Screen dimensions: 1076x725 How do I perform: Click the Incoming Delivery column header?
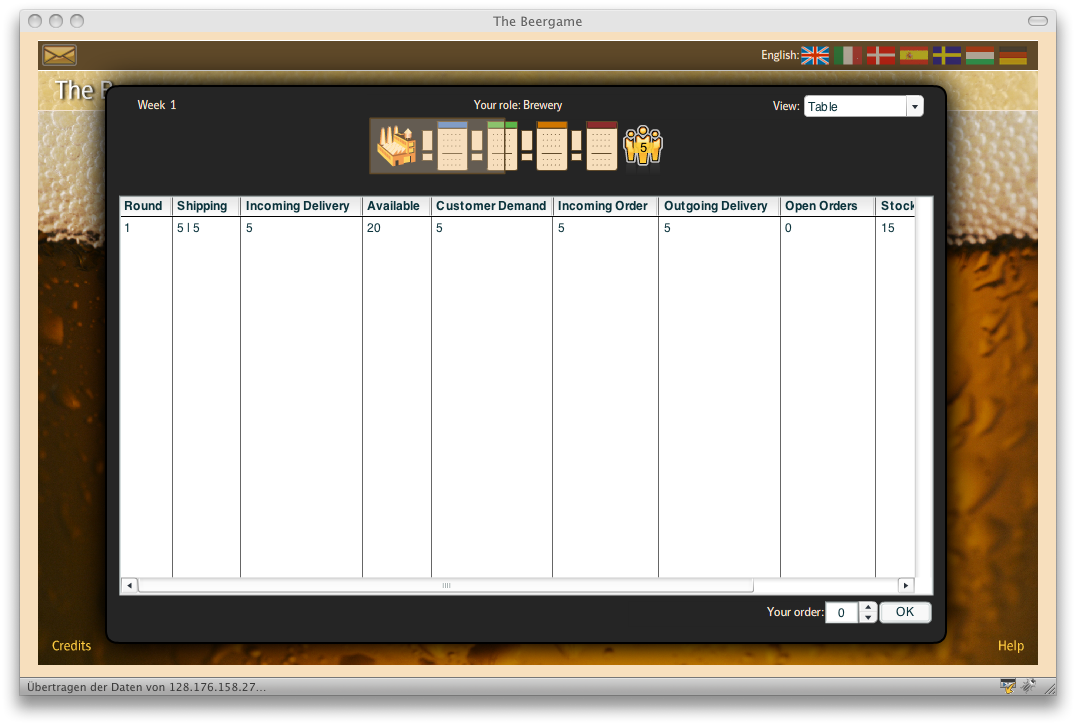tap(301, 206)
